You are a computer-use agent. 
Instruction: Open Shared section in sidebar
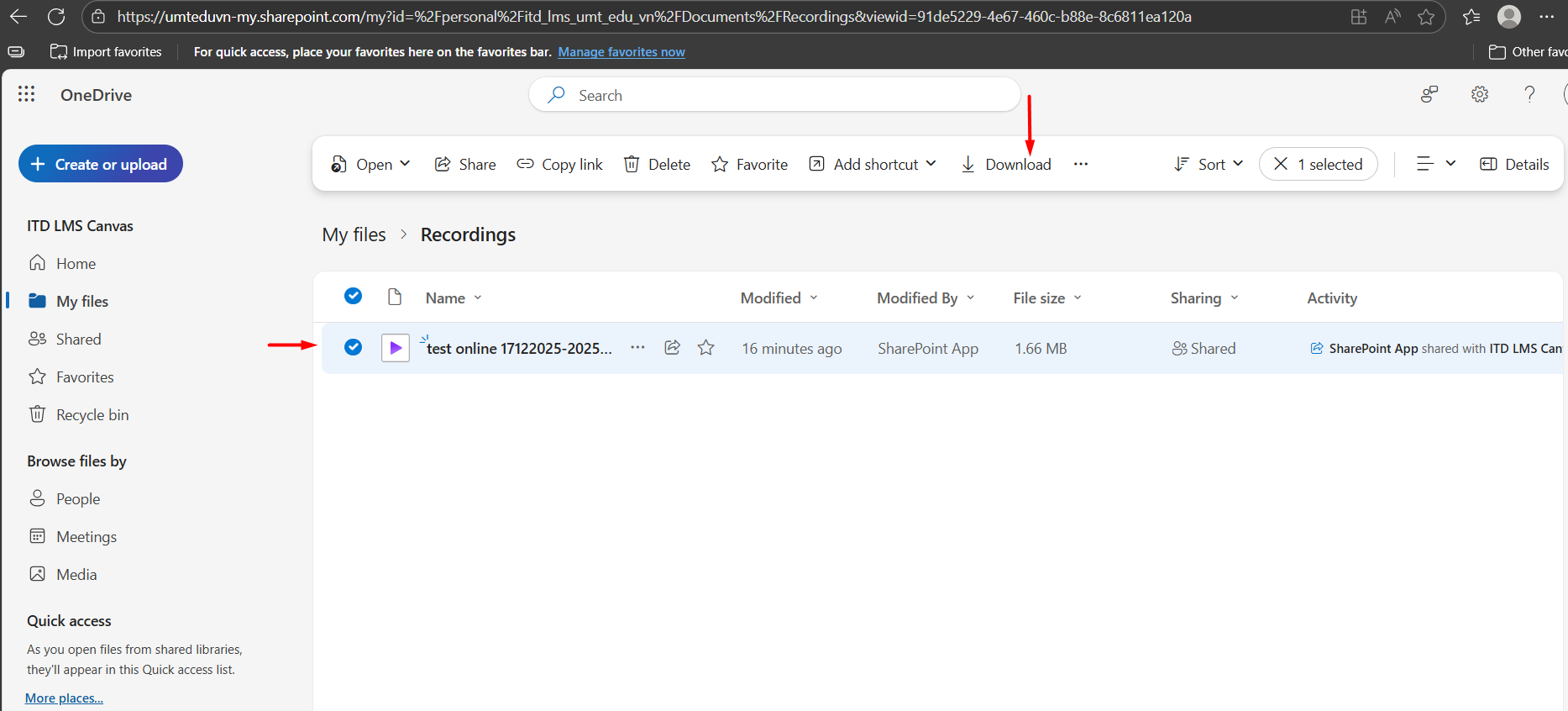(x=78, y=340)
